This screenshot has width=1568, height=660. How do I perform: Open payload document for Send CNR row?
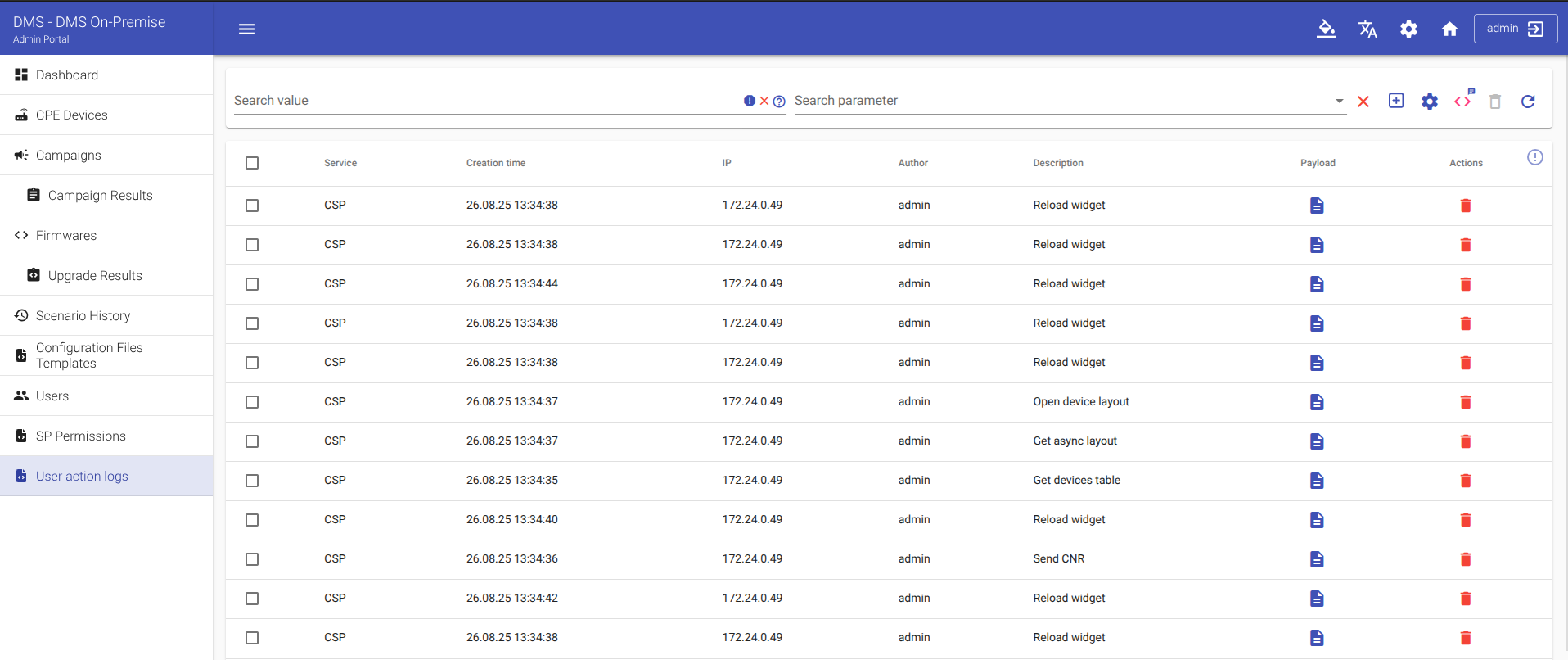tap(1317, 559)
